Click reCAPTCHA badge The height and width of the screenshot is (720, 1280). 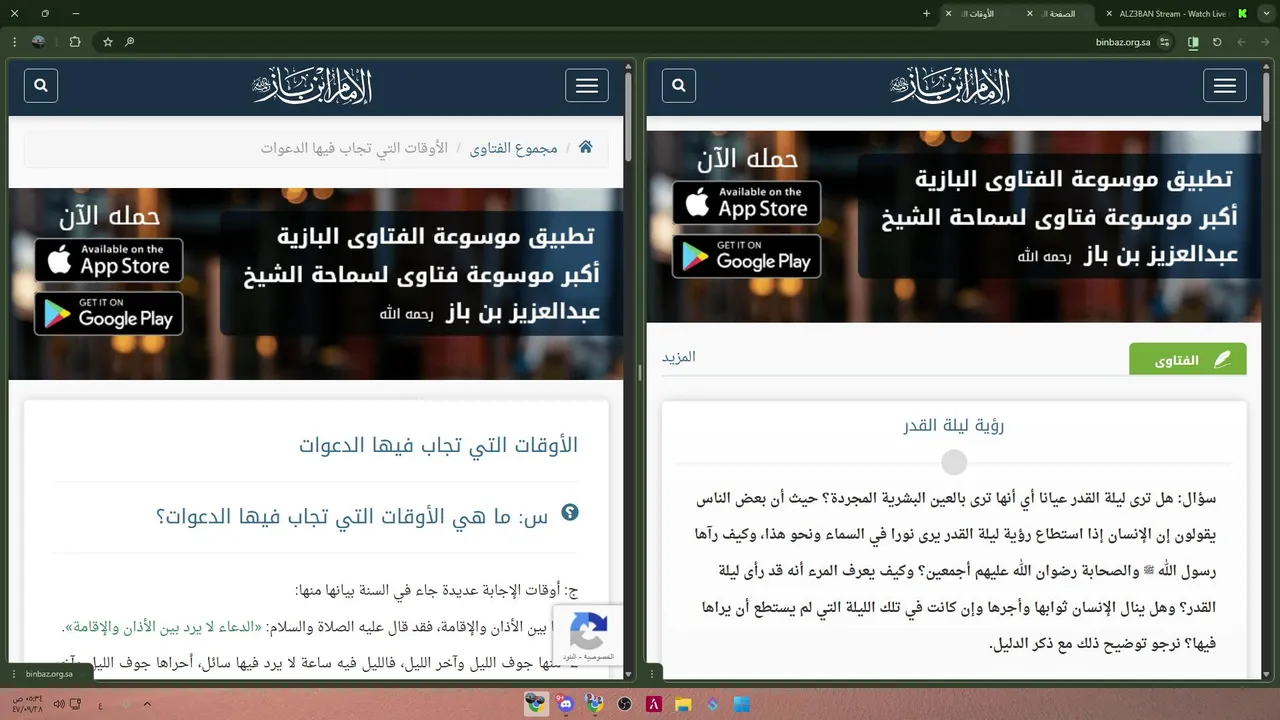click(588, 635)
